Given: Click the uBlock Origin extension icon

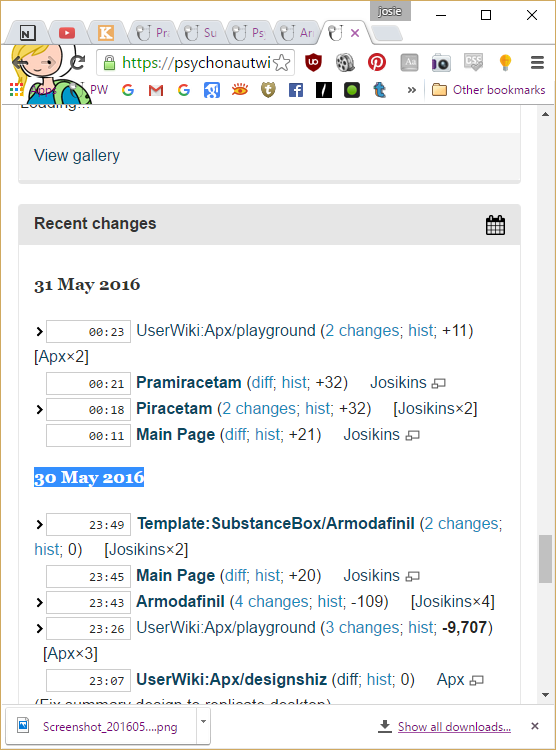Looking at the screenshot, I should tap(313, 62).
